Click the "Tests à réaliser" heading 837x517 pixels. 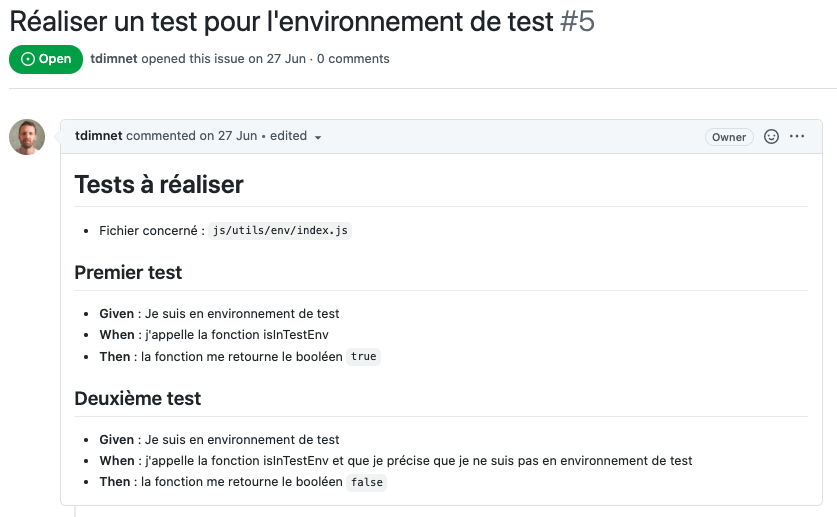pos(159,185)
